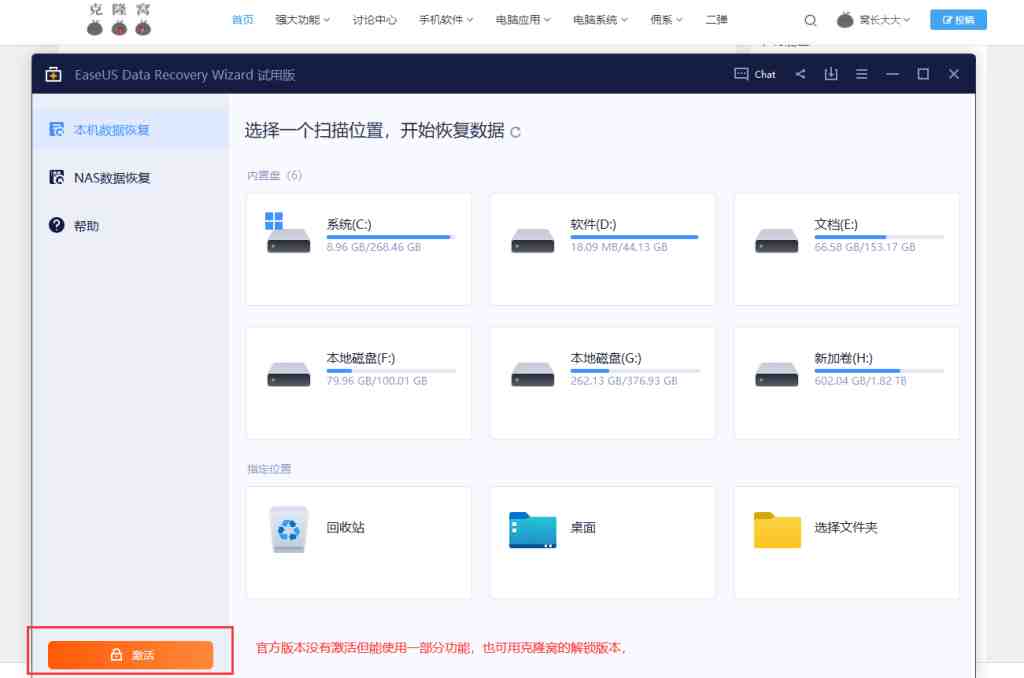The width and height of the screenshot is (1024, 678).
Task: Open the Chat panel in the title bar
Action: click(755, 74)
